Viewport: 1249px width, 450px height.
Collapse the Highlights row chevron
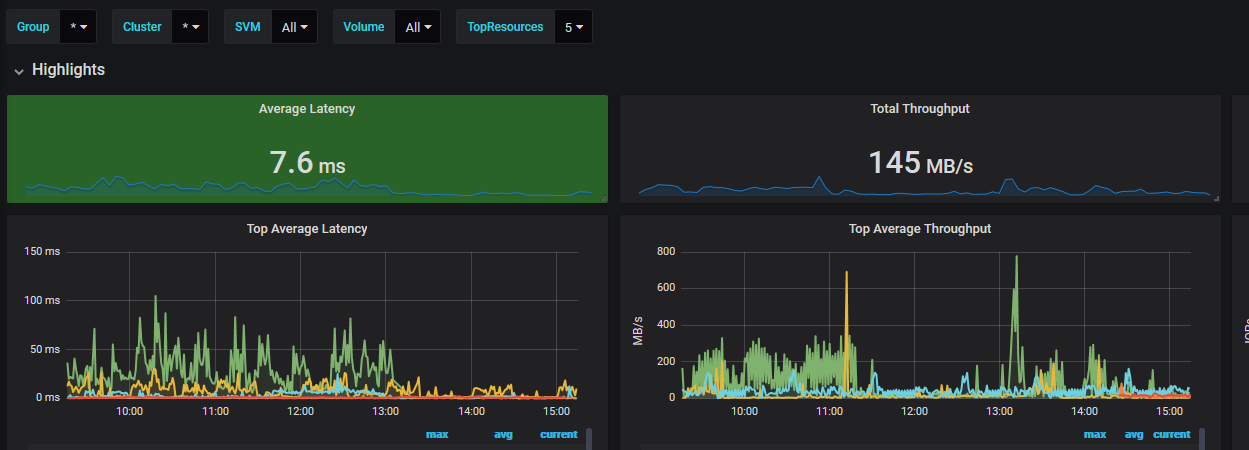pyautogui.click(x=18, y=71)
